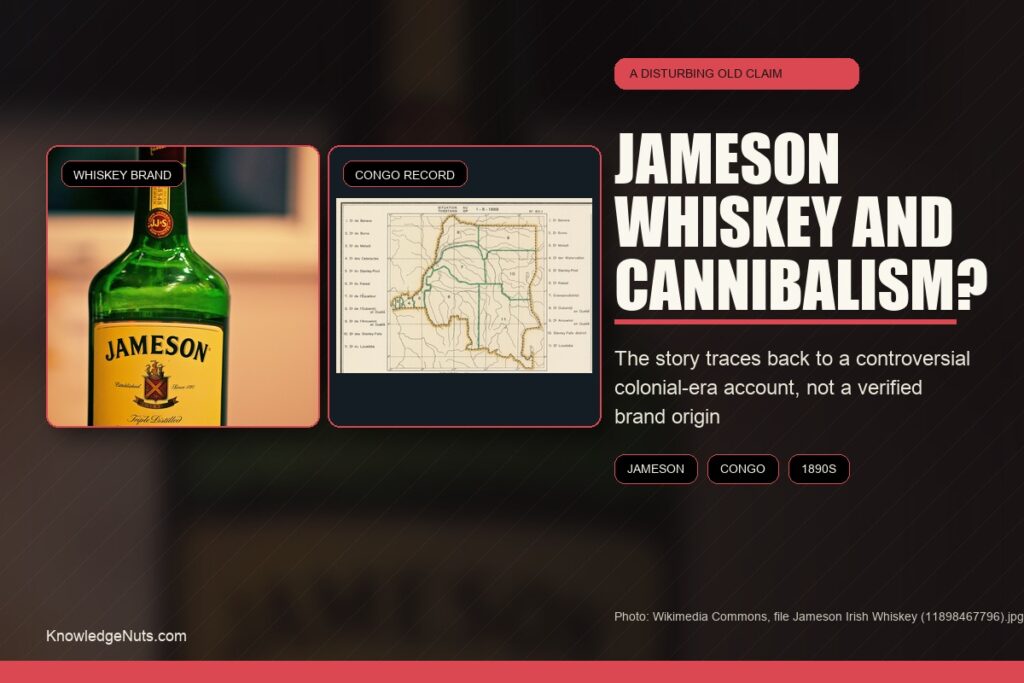
Task: Open the Jameson bottle photo card
Action: [x=183, y=287]
